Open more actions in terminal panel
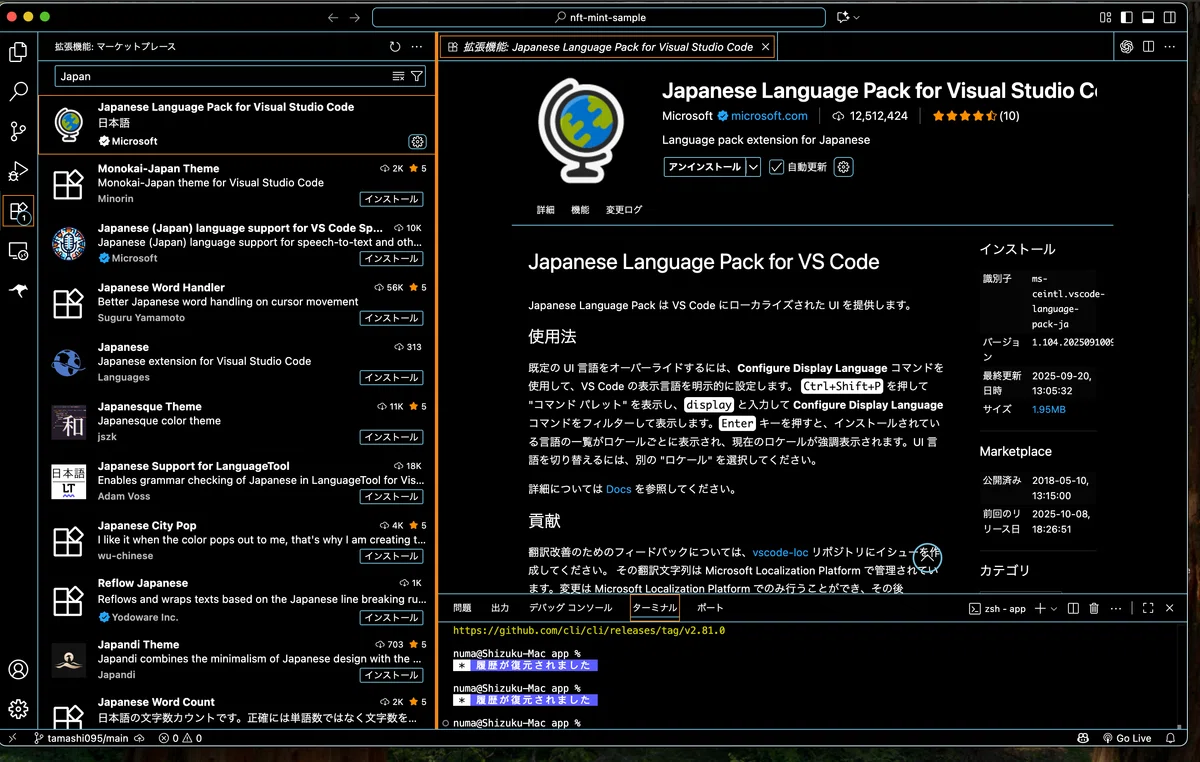 pyautogui.click(x=1116, y=608)
